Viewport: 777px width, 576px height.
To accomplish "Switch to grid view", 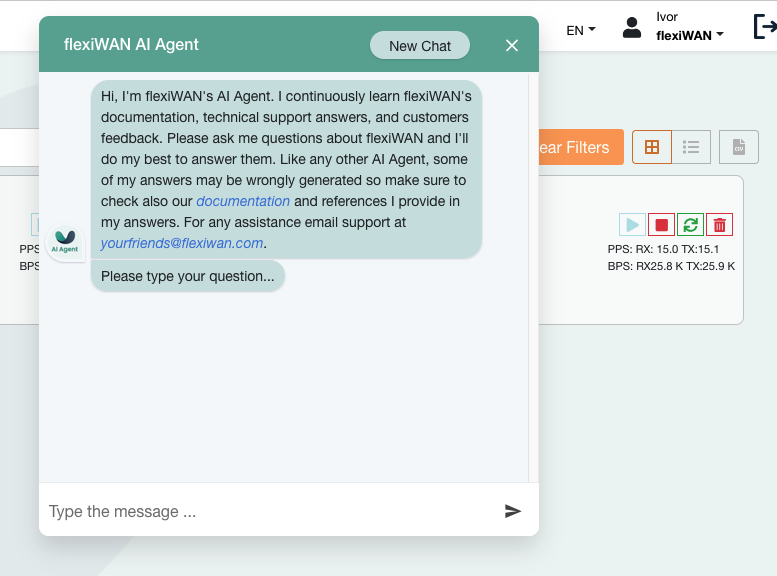I will 652,147.
